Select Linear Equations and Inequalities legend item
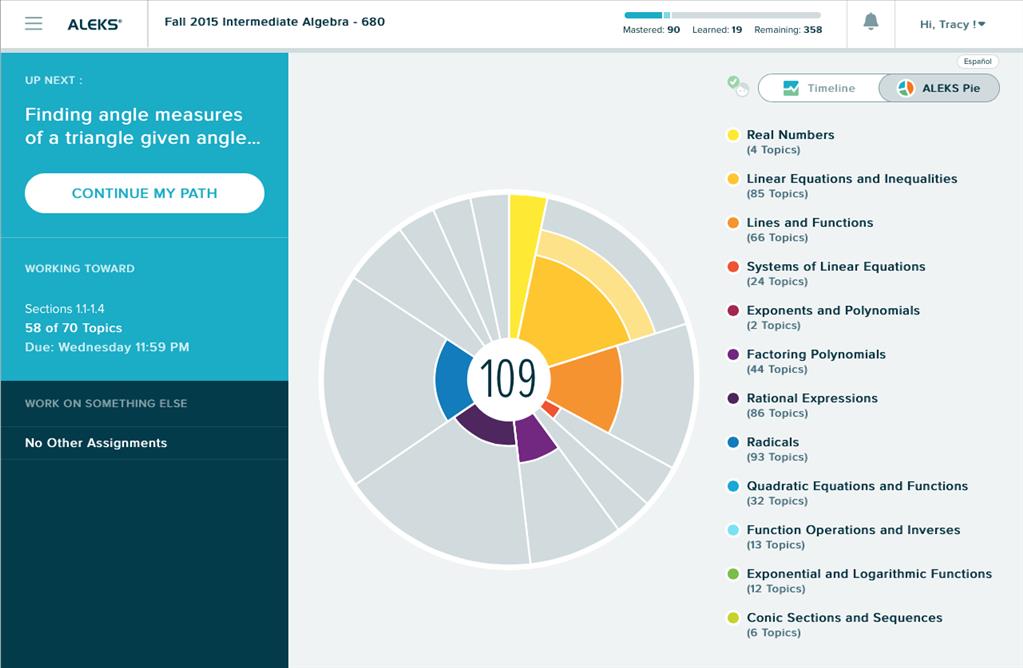1023x668 pixels. 851,179
